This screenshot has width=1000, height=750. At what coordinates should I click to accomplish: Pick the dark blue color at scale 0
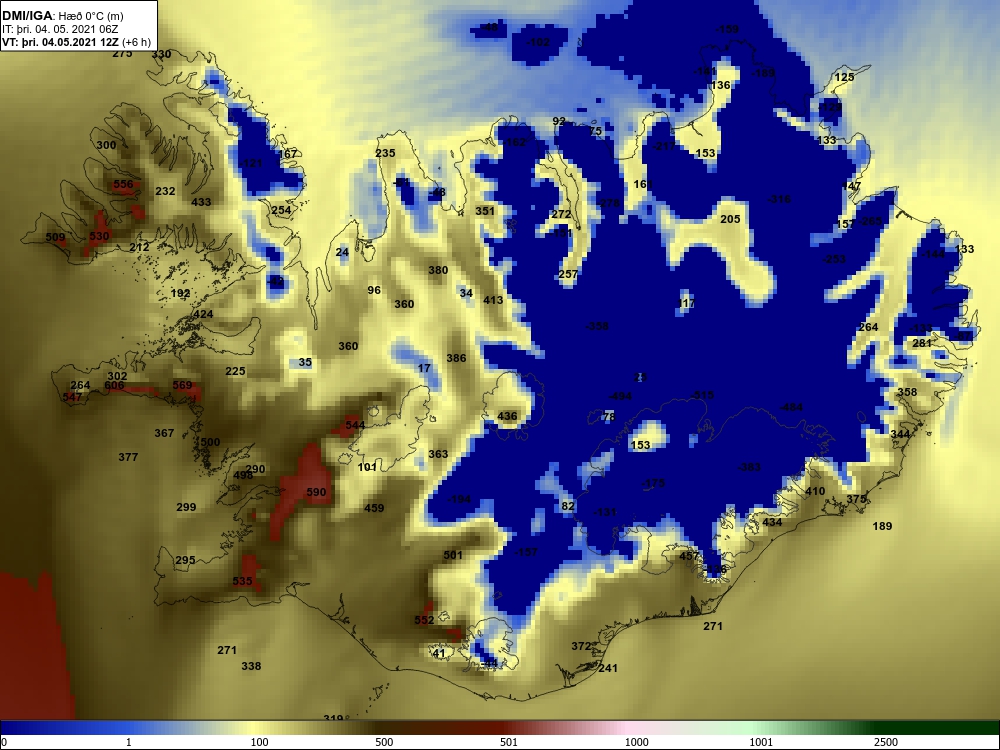5,728
